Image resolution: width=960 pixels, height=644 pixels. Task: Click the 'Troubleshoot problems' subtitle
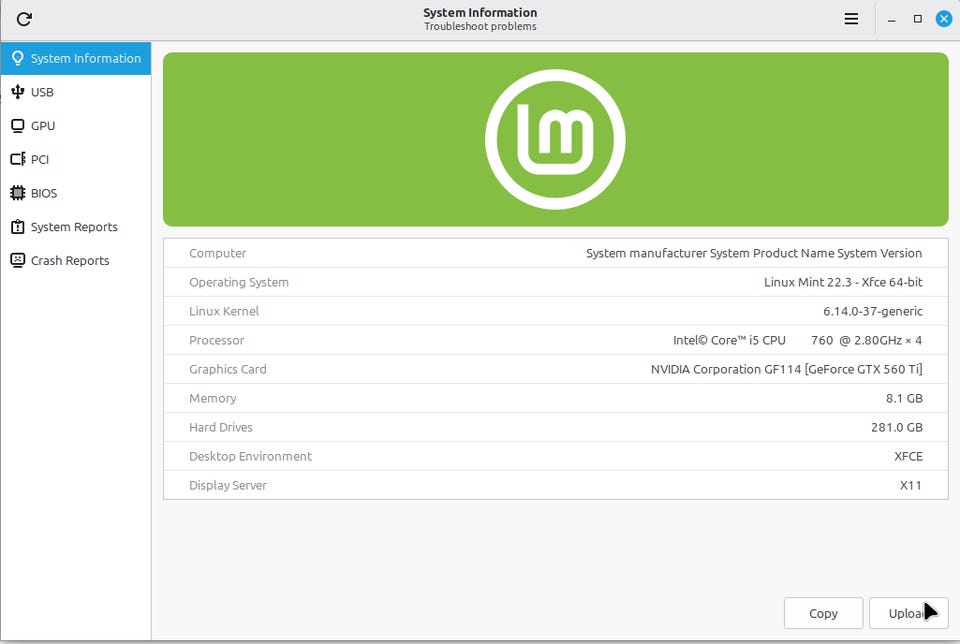coord(480,26)
